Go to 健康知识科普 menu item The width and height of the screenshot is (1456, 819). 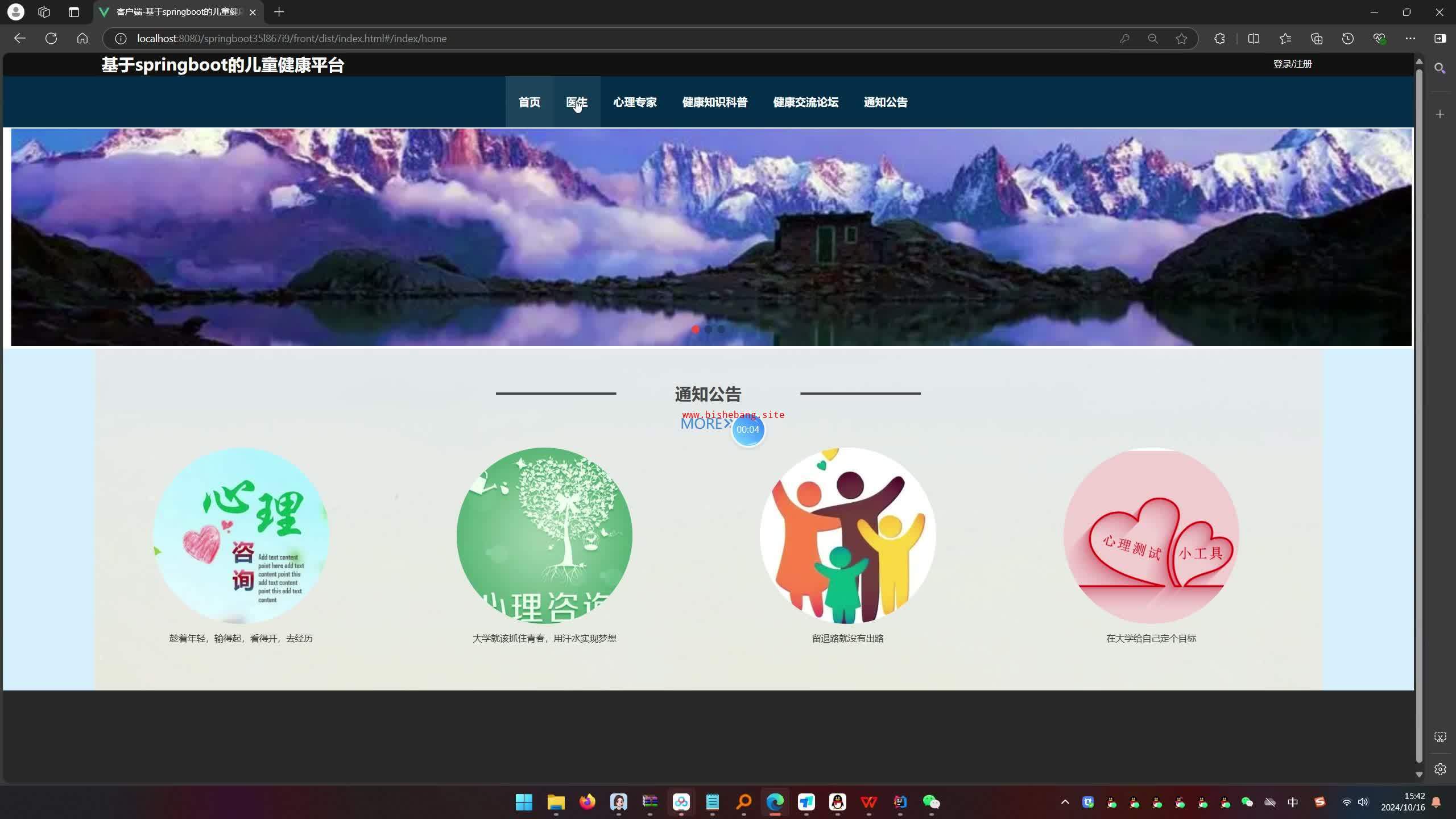tap(714, 102)
